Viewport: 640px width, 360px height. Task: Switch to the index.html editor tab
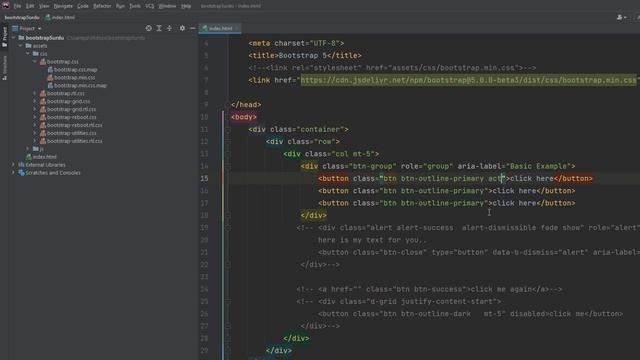click(220, 28)
